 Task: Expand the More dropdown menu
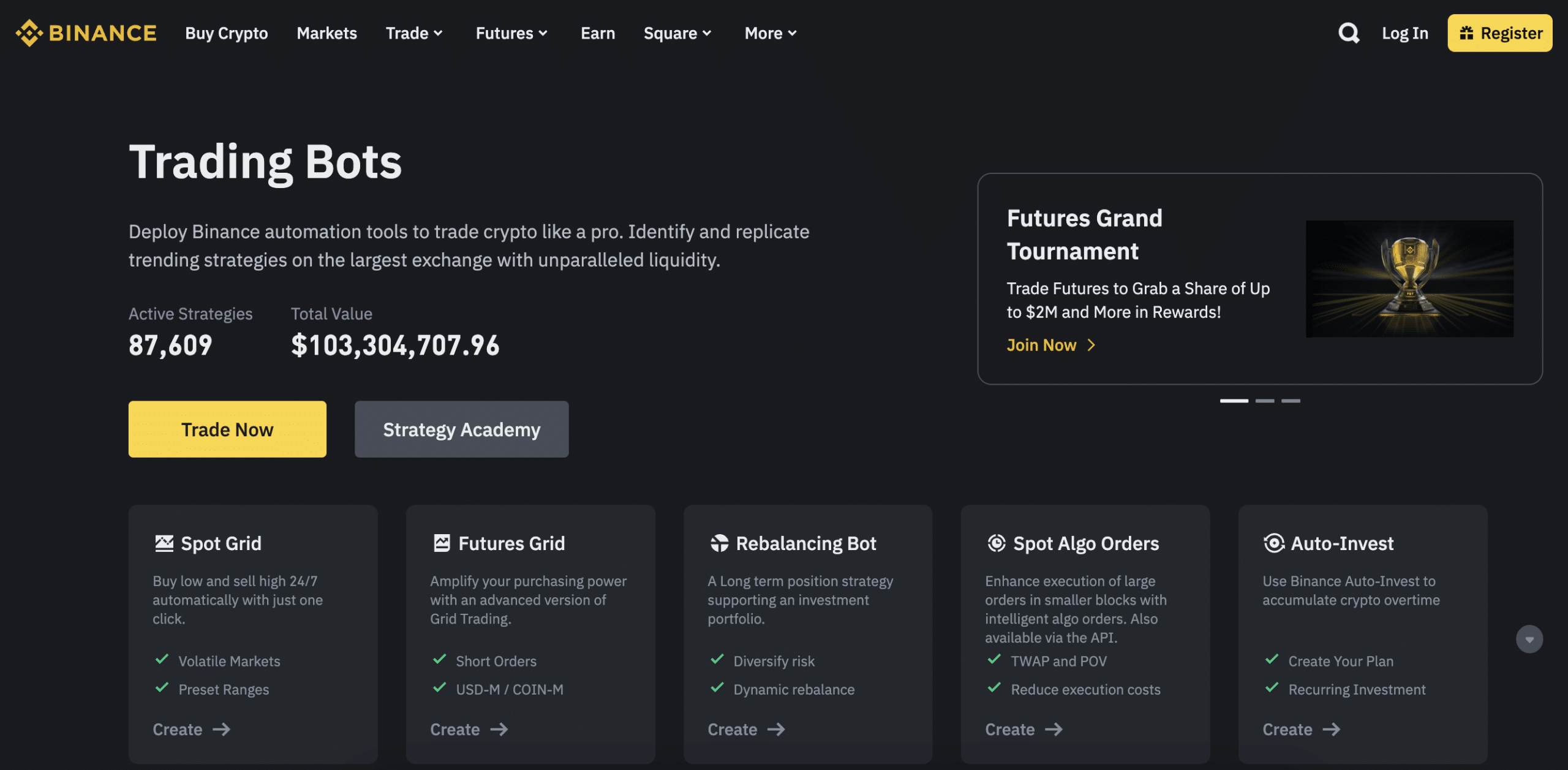(x=769, y=32)
